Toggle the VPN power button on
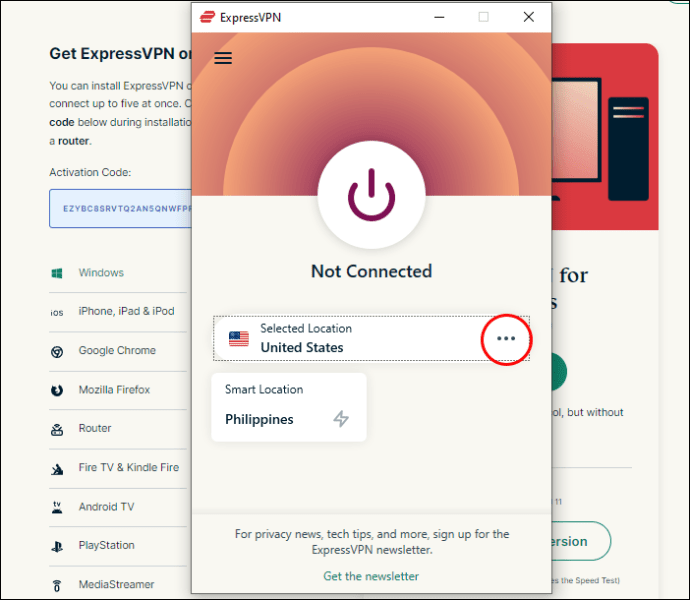Image resolution: width=690 pixels, height=600 pixels. pos(371,195)
